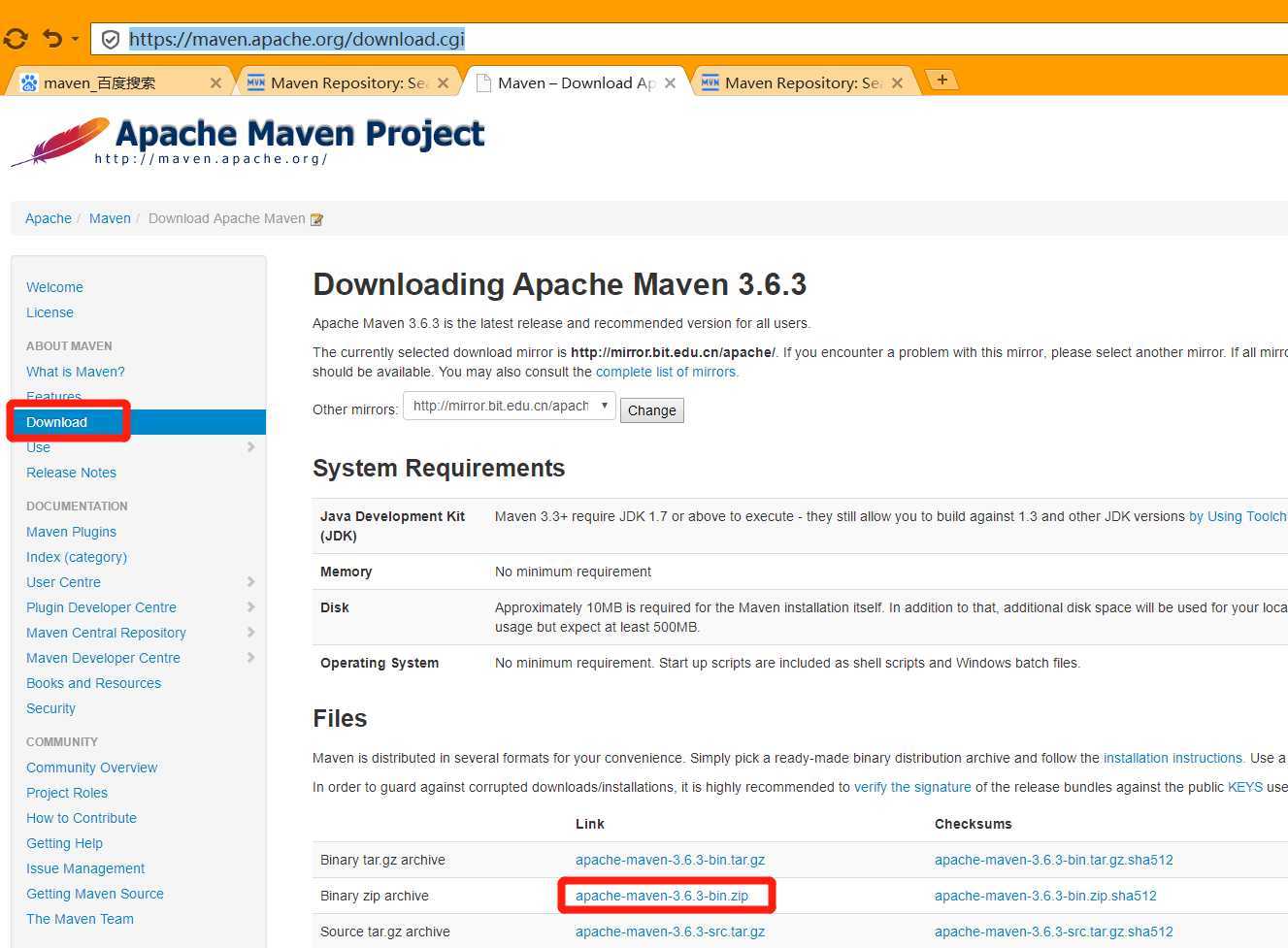Open Maven Plugins sidebar link
The height and width of the screenshot is (948, 1288).
tap(71, 532)
